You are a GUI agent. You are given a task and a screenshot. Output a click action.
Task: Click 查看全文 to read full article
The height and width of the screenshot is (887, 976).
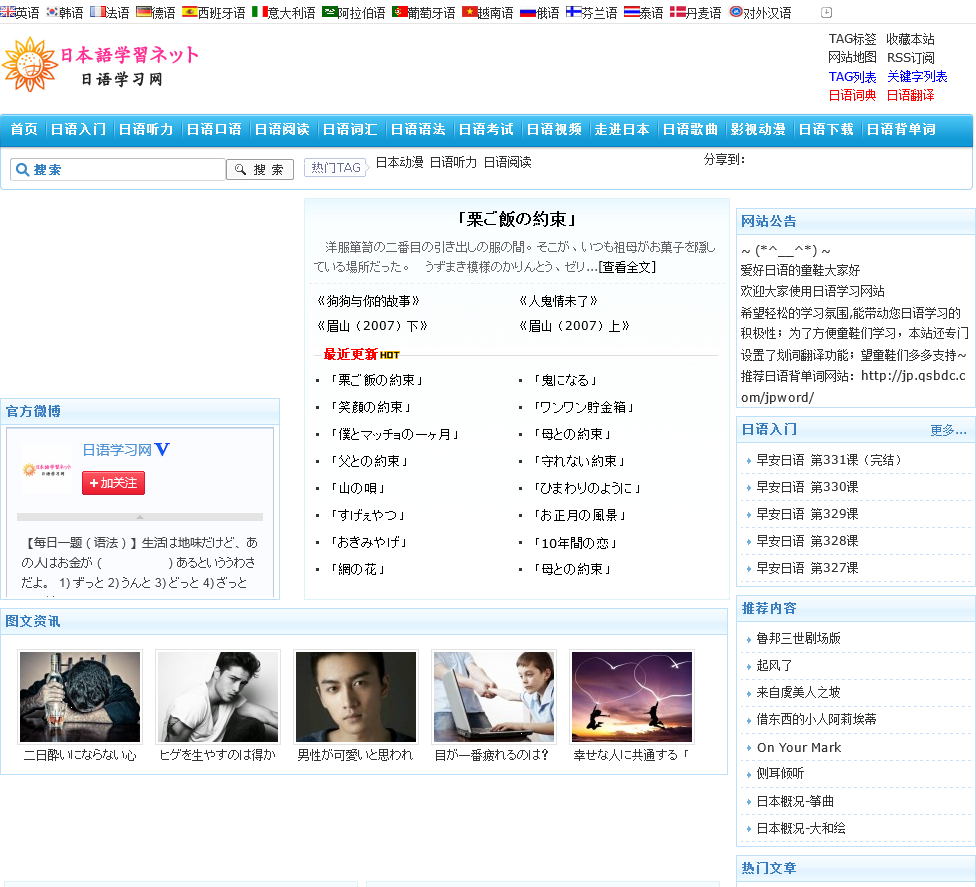point(627,267)
